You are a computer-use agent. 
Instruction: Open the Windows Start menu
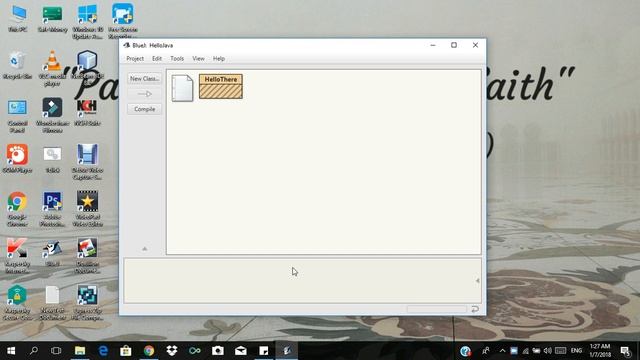pos(11,351)
